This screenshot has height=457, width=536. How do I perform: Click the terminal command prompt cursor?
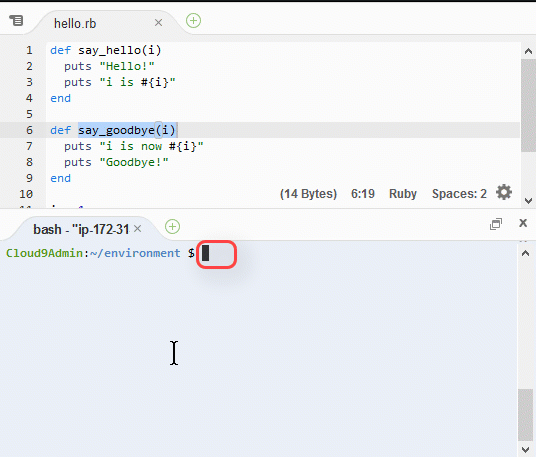coord(205,253)
